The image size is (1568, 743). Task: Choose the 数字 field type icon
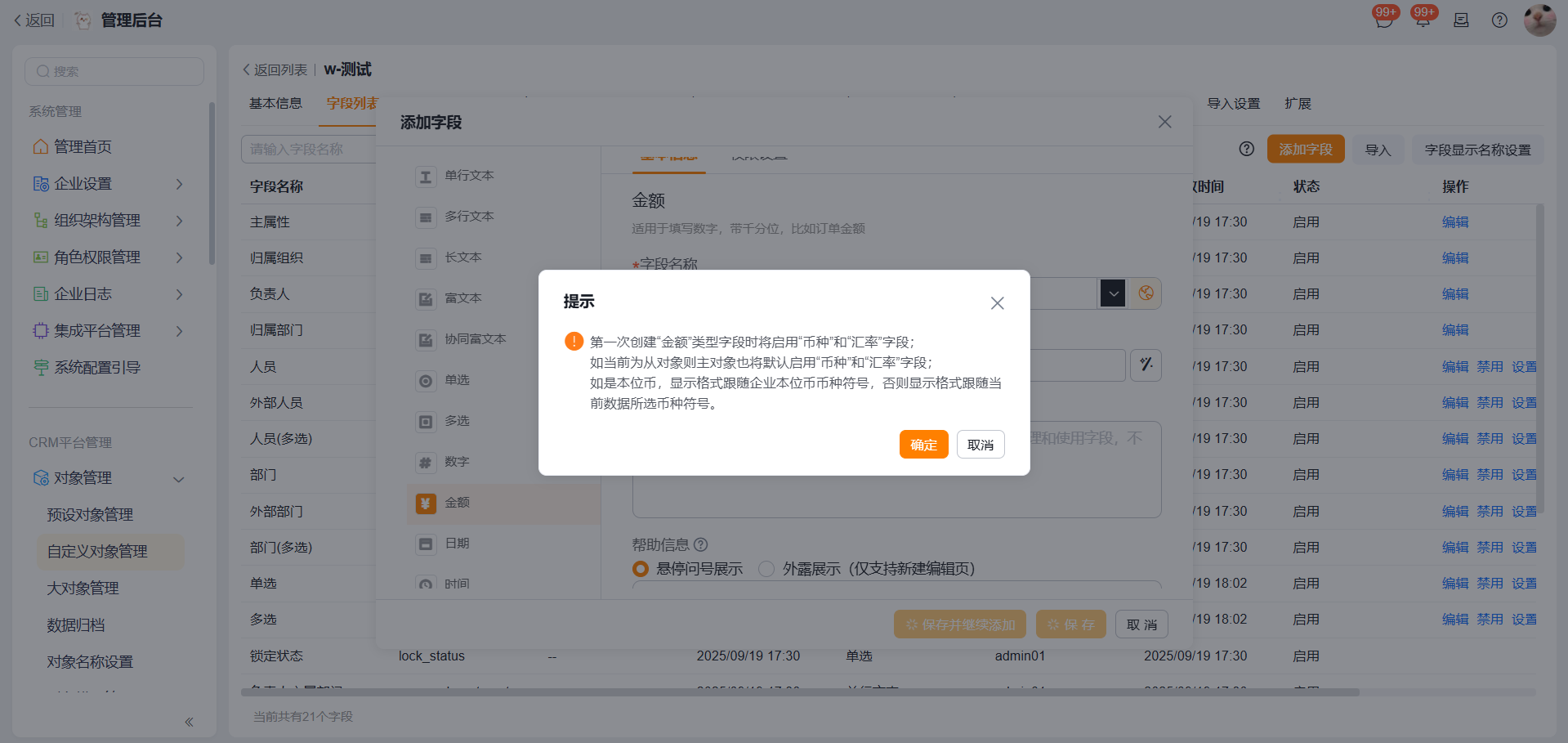pos(425,463)
